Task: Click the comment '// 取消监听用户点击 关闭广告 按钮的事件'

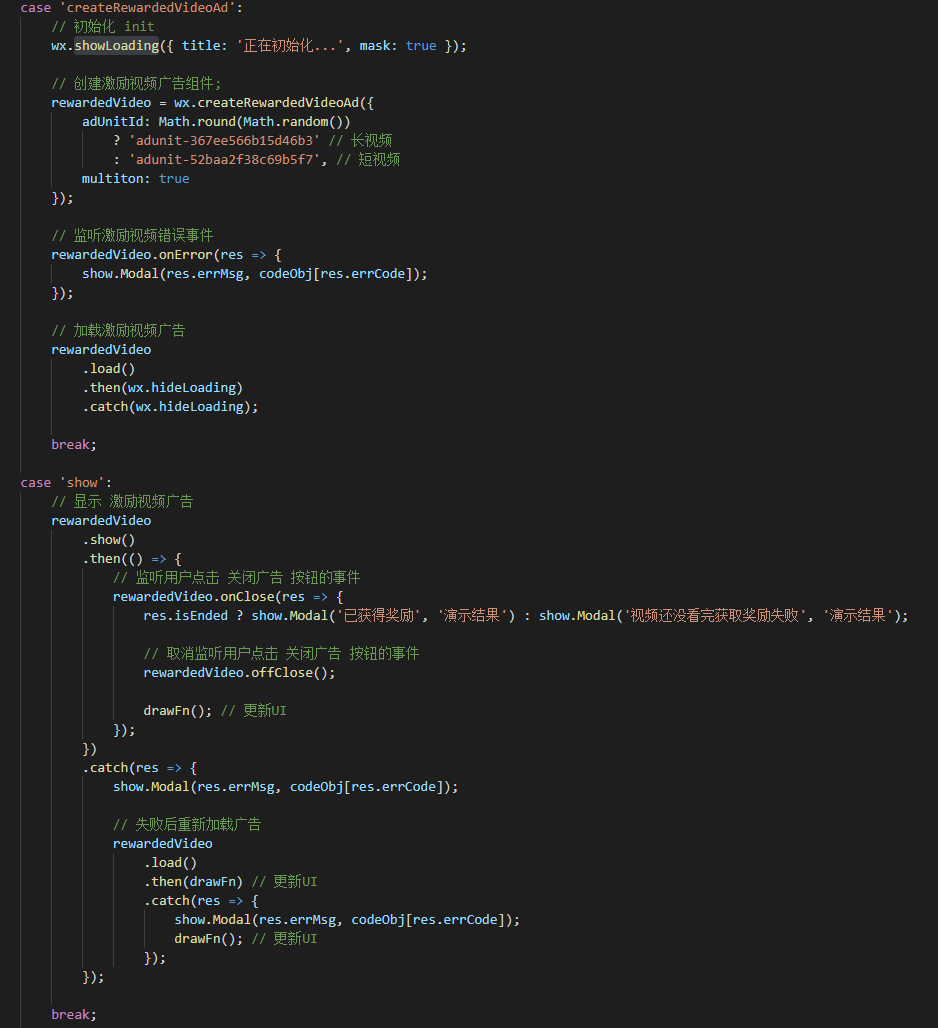Action: (x=281, y=654)
